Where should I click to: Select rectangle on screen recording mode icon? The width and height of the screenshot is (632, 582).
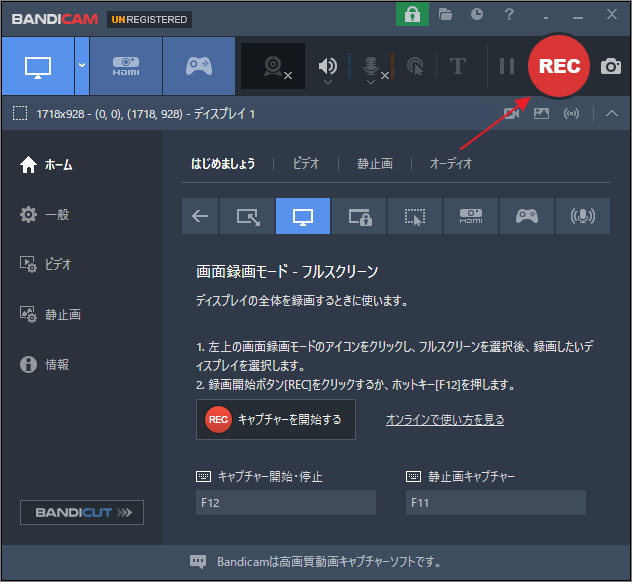(x=247, y=216)
